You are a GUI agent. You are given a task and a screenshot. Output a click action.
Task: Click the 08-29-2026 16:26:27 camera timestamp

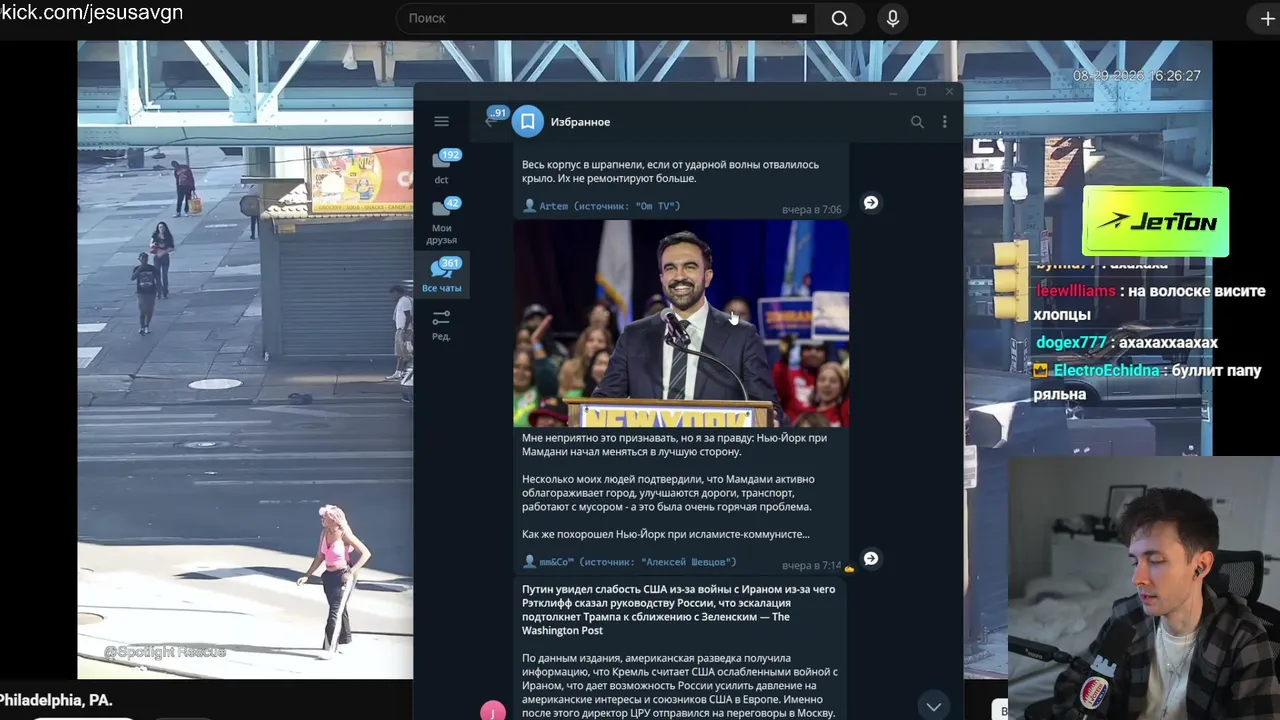tap(1137, 76)
